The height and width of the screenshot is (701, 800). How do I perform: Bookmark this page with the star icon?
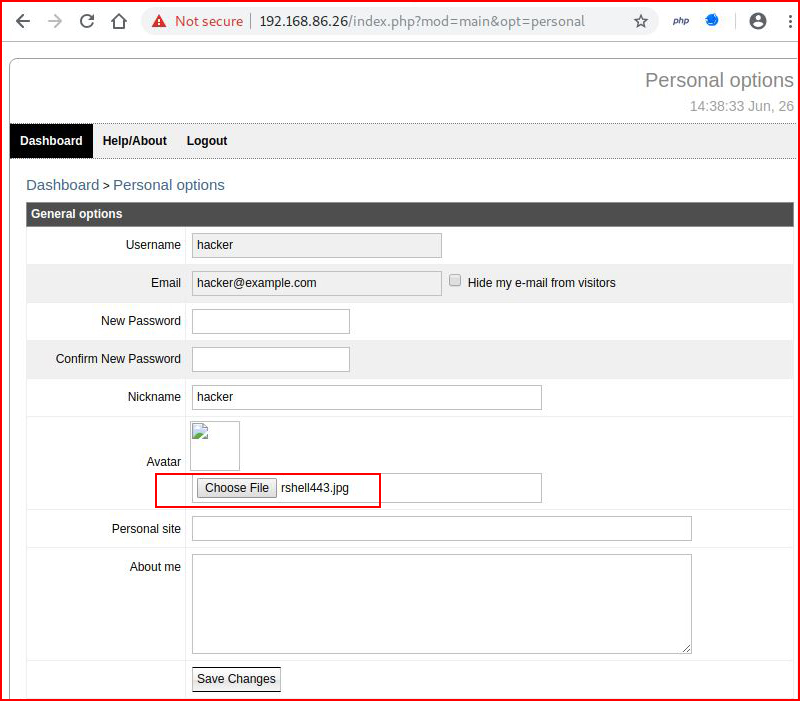coord(641,21)
